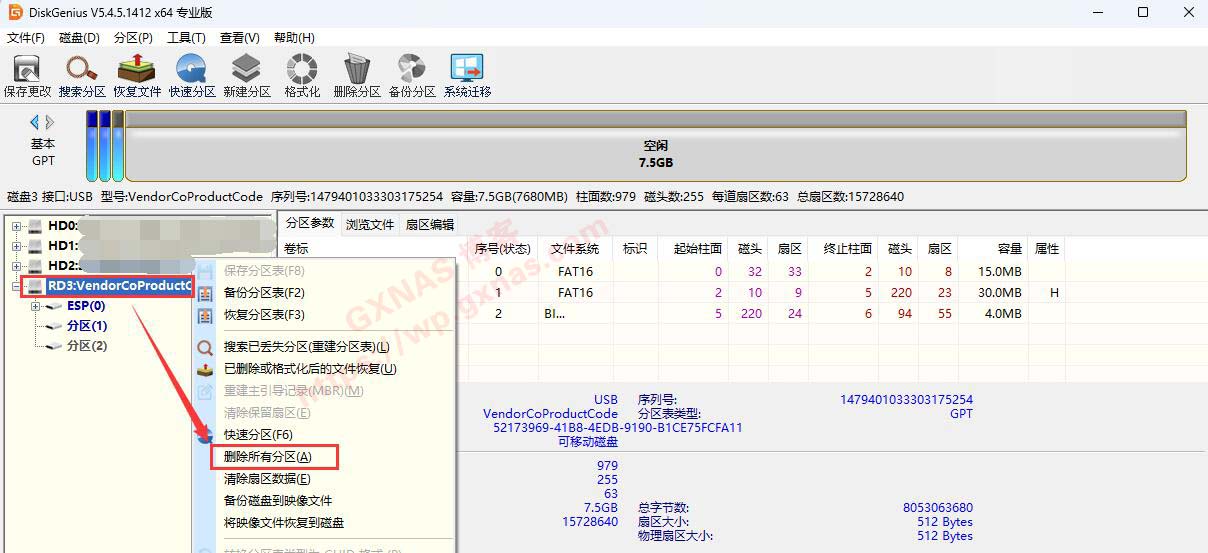Select 分区(2) in the disk tree
This screenshot has height=553, width=1208.
(x=87, y=346)
